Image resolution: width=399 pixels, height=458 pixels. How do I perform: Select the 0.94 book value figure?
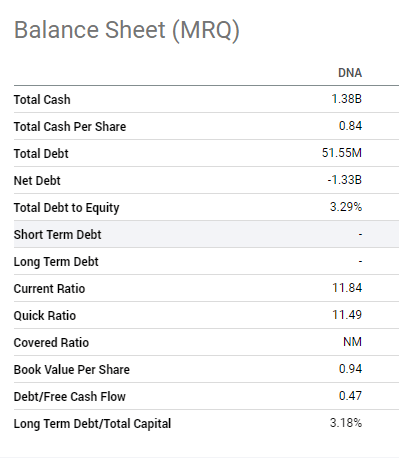pyautogui.click(x=350, y=369)
